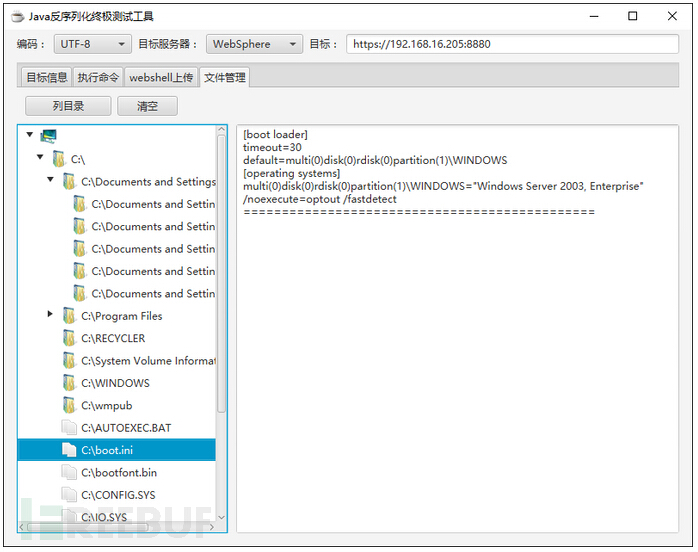This screenshot has width=698, height=552.
Task: Click the wmpub folder icon
Action: (69, 405)
